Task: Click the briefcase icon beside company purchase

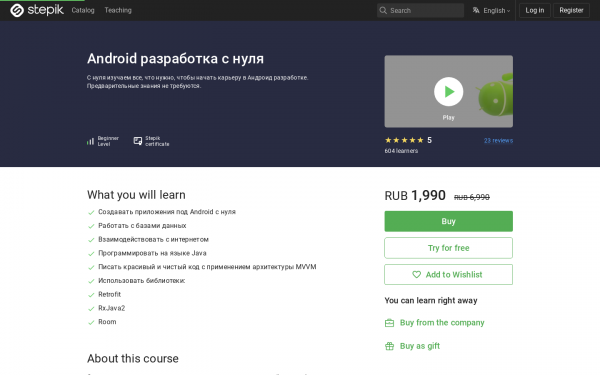Action: pos(389,323)
